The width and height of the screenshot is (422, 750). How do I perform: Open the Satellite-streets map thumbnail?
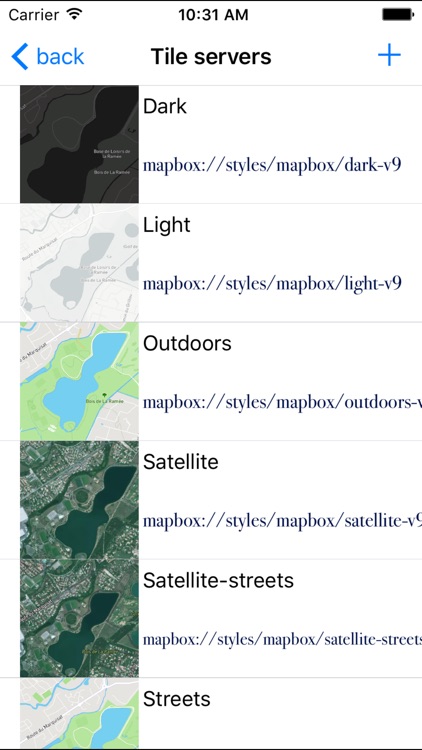click(79, 619)
